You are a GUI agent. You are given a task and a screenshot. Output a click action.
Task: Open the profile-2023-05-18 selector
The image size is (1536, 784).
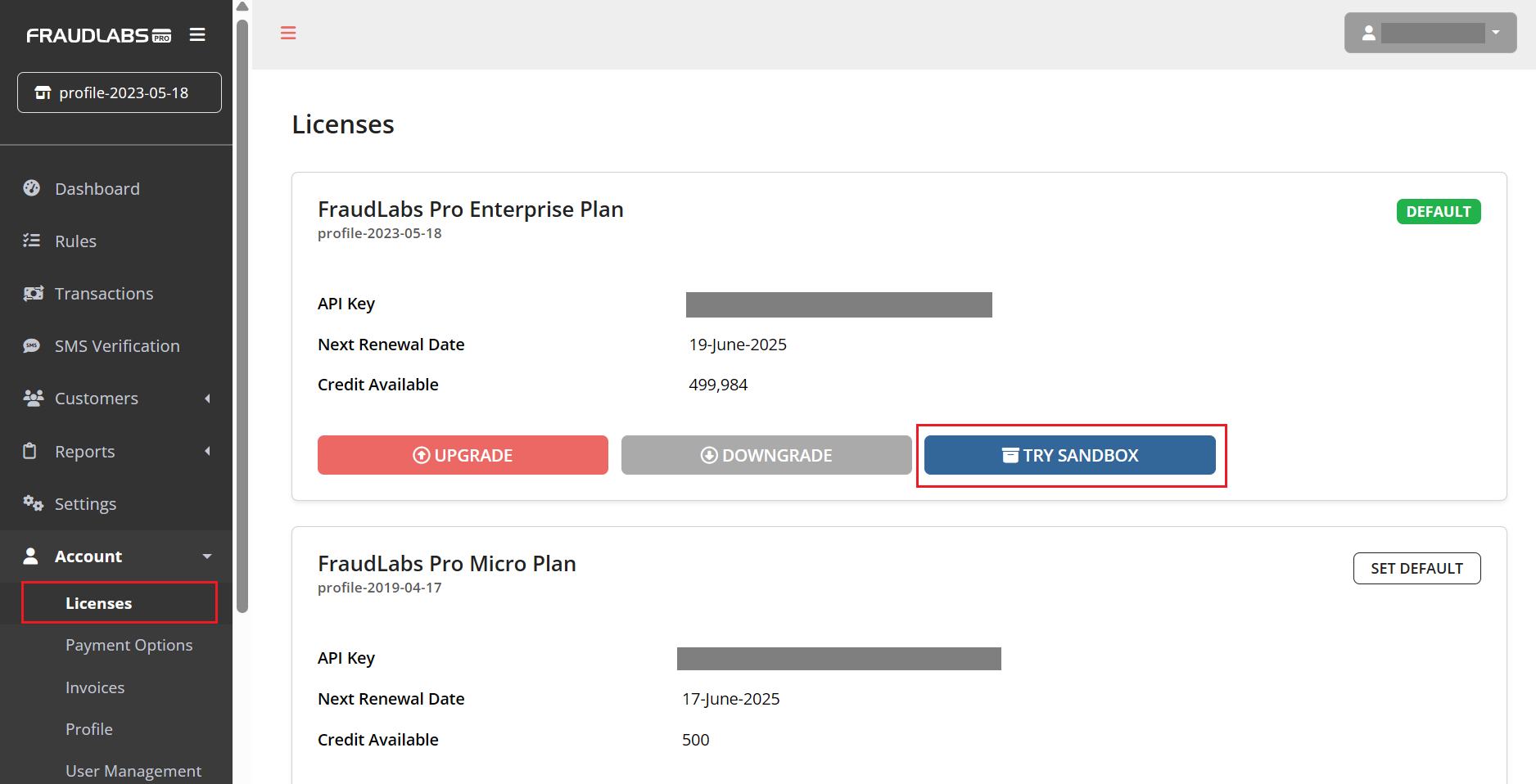pyautogui.click(x=120, y=92)
